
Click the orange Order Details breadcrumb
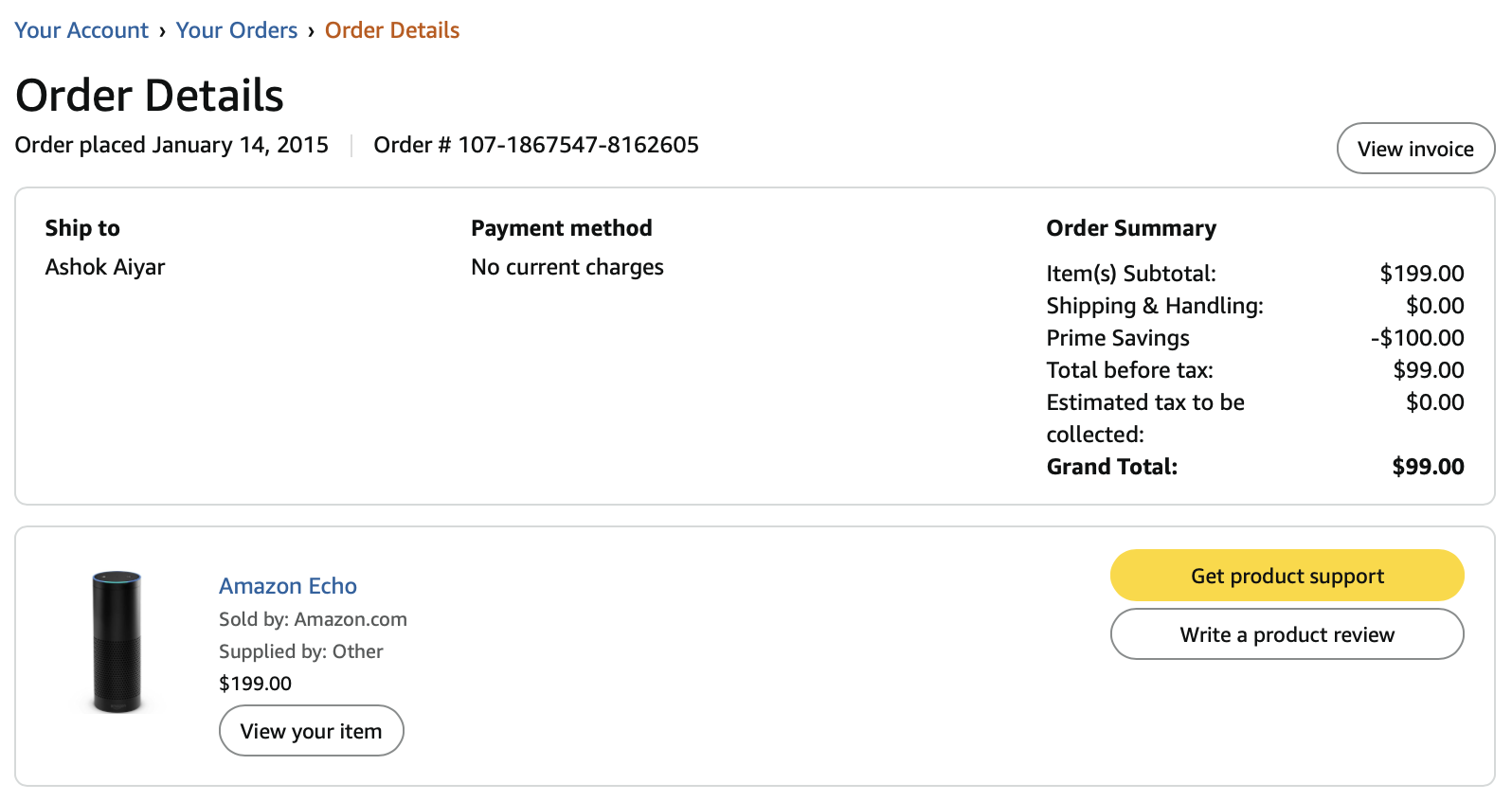click(392, 30)
